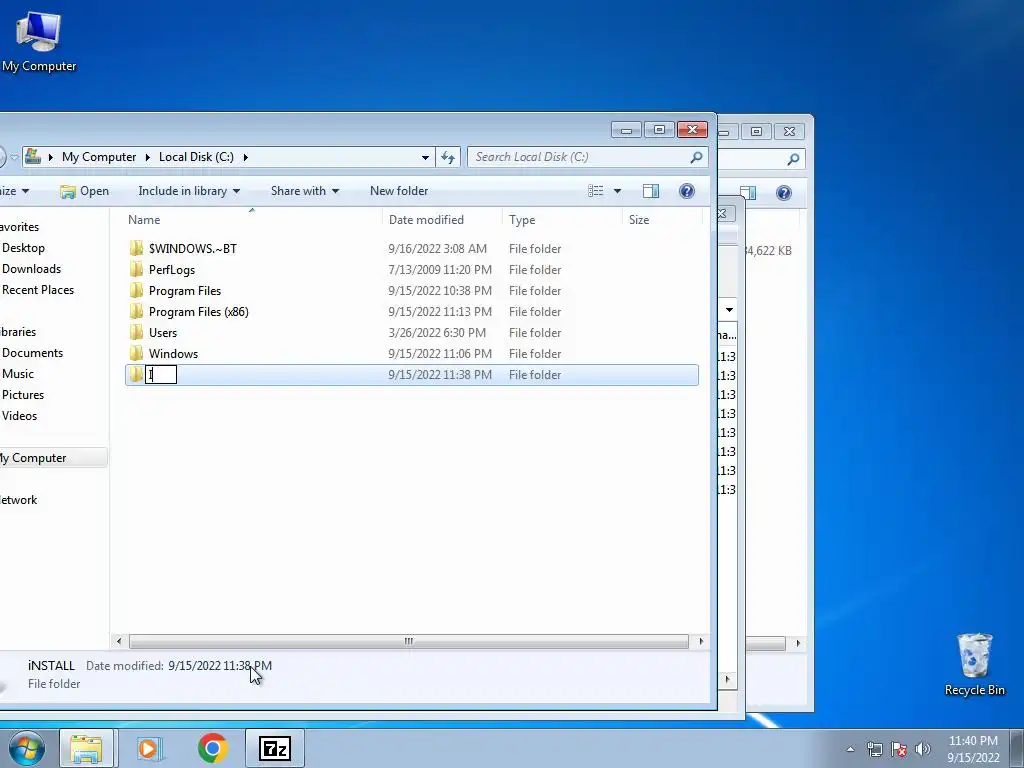The width and height of the screenshot is (1024, 768).
Task: Toggle the preview pane button
Action: [x=651, y=191]
